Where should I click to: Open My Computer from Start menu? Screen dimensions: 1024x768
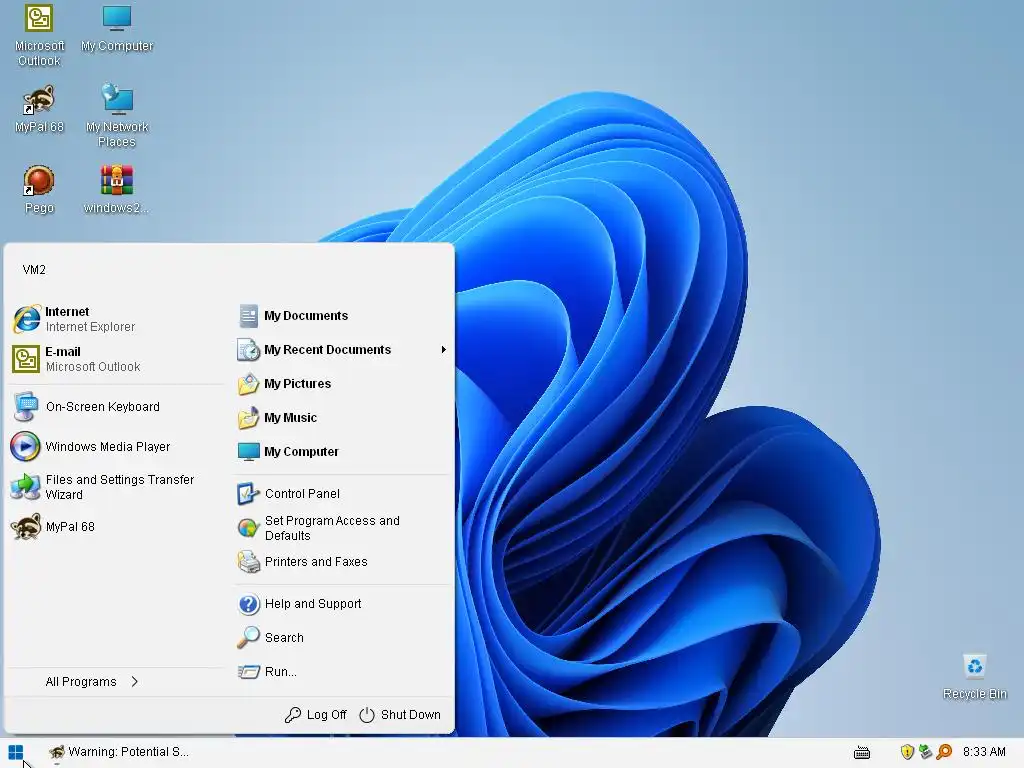342,452
